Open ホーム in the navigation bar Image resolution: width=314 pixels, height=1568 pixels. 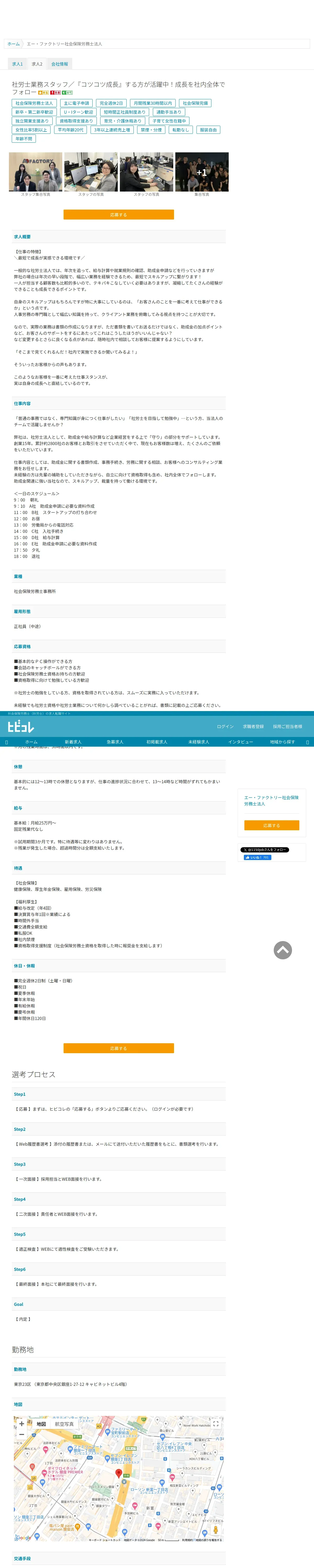(x=31, y=742)
